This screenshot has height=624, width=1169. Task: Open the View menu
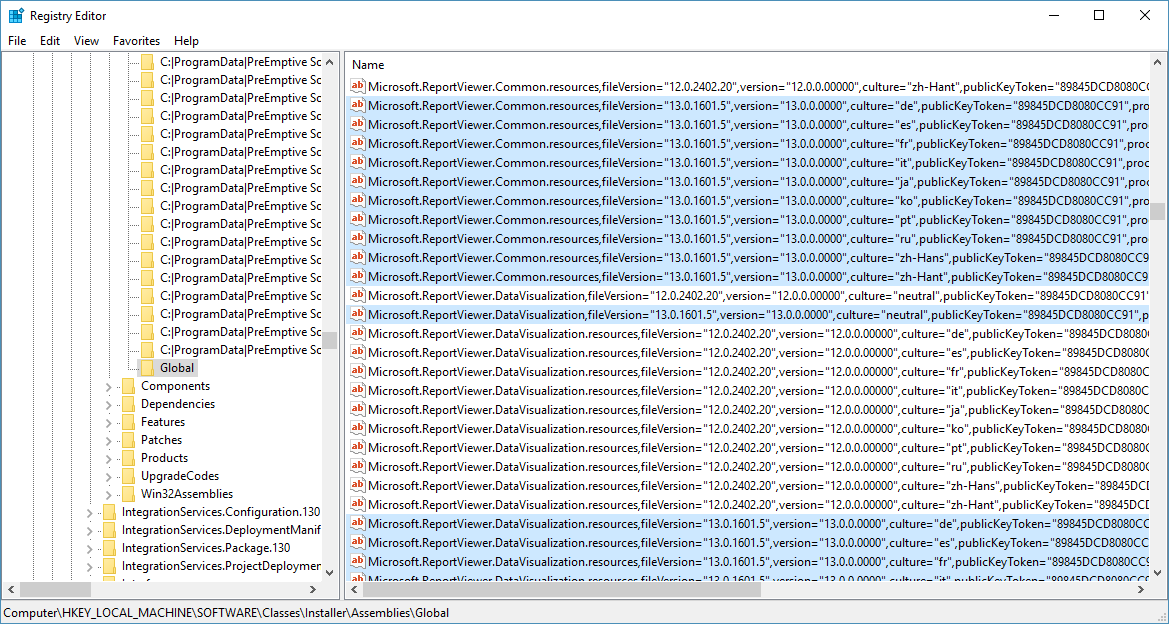click(86, 41)
